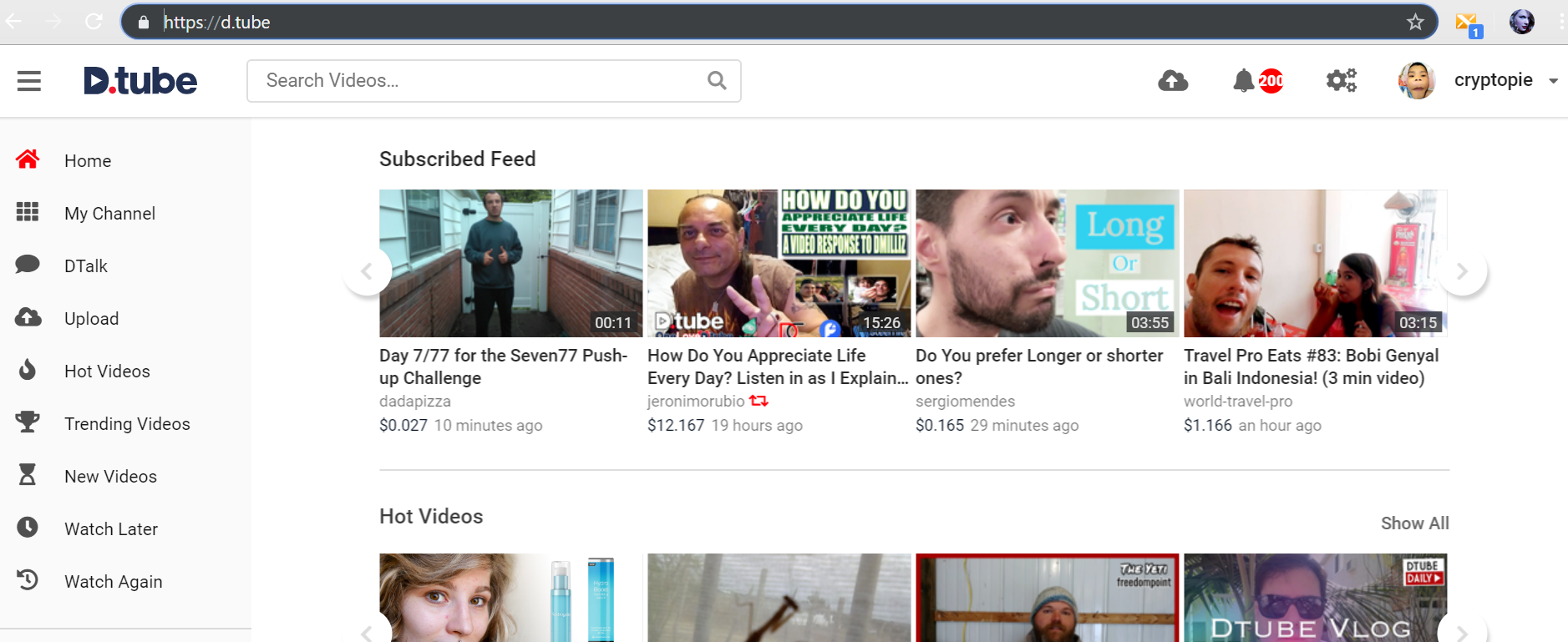The height and width of the screenshot is (642, 1568).
Task: Click the mail extension icon in browser toolbar
Action: [1469, 24]
